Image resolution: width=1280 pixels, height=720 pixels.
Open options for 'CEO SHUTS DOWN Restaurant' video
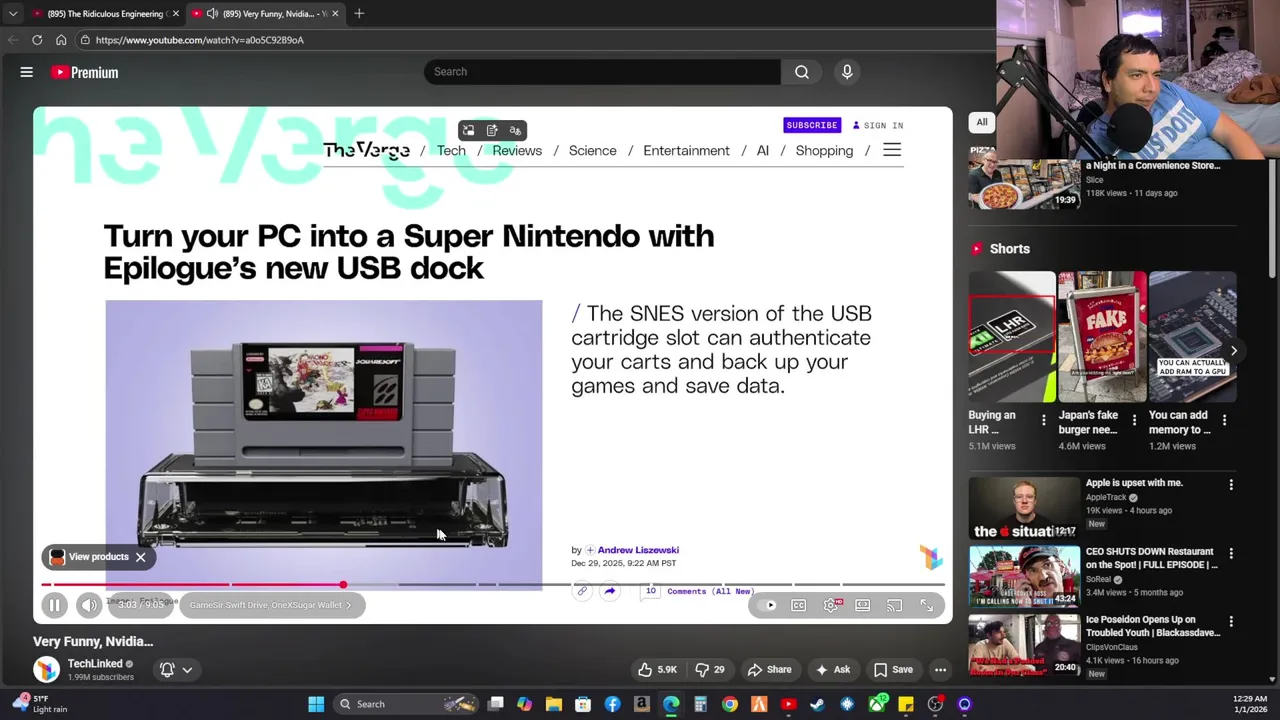point(1231,554)
